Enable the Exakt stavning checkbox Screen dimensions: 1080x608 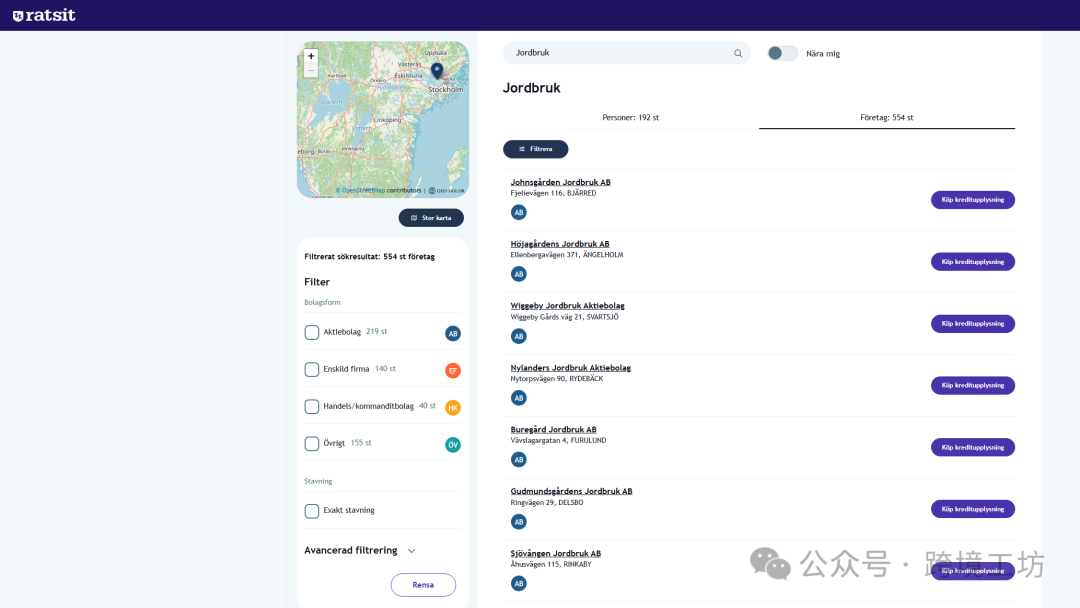pos(312,511)
